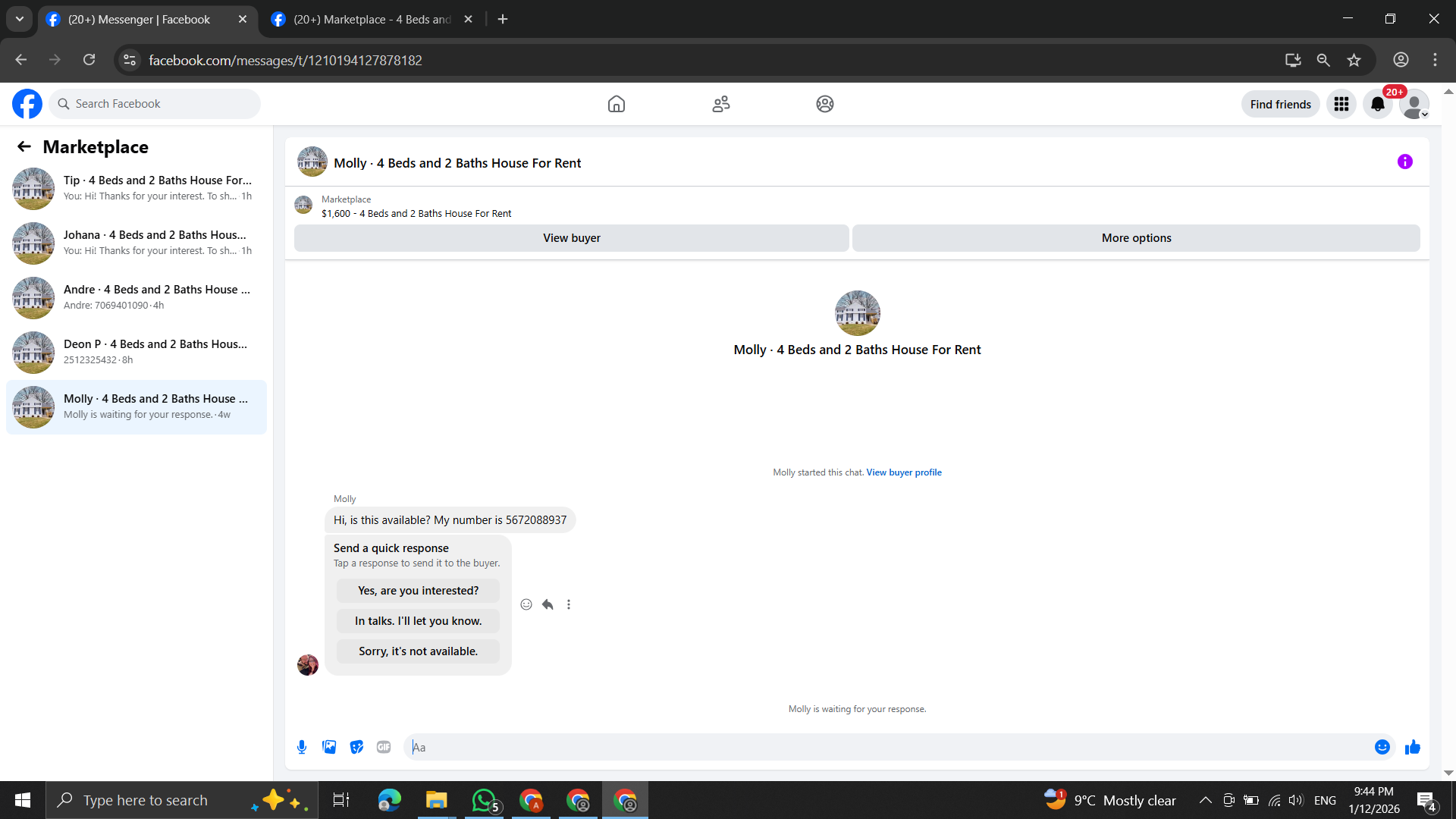Image resolution: width=1456 pixels, height=819 pixels.
Task: Reply to Molly's message
Action: click(x=548, y=604)
